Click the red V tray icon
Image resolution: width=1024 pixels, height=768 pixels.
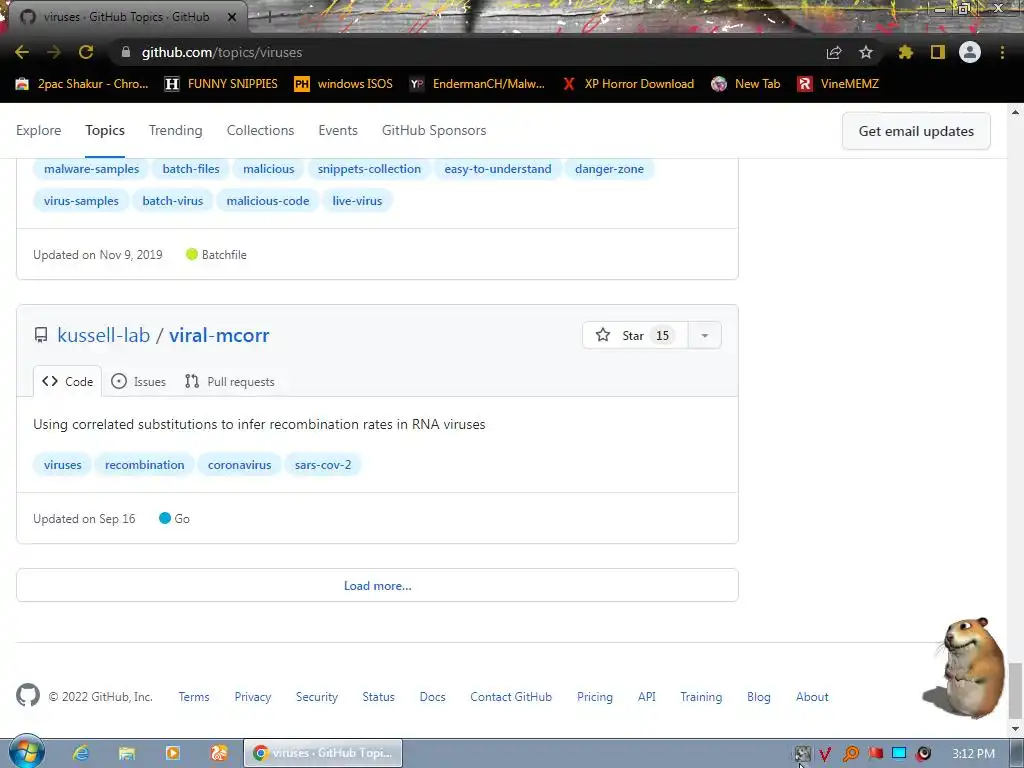pos(825,754)
